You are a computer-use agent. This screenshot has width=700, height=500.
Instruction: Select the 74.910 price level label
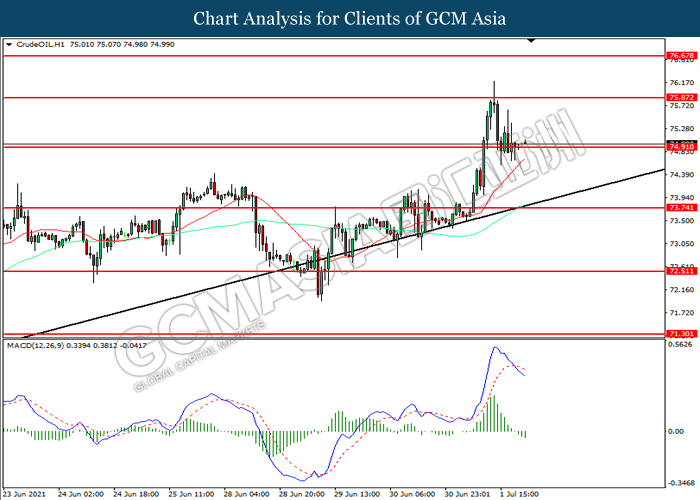(681, 146)
